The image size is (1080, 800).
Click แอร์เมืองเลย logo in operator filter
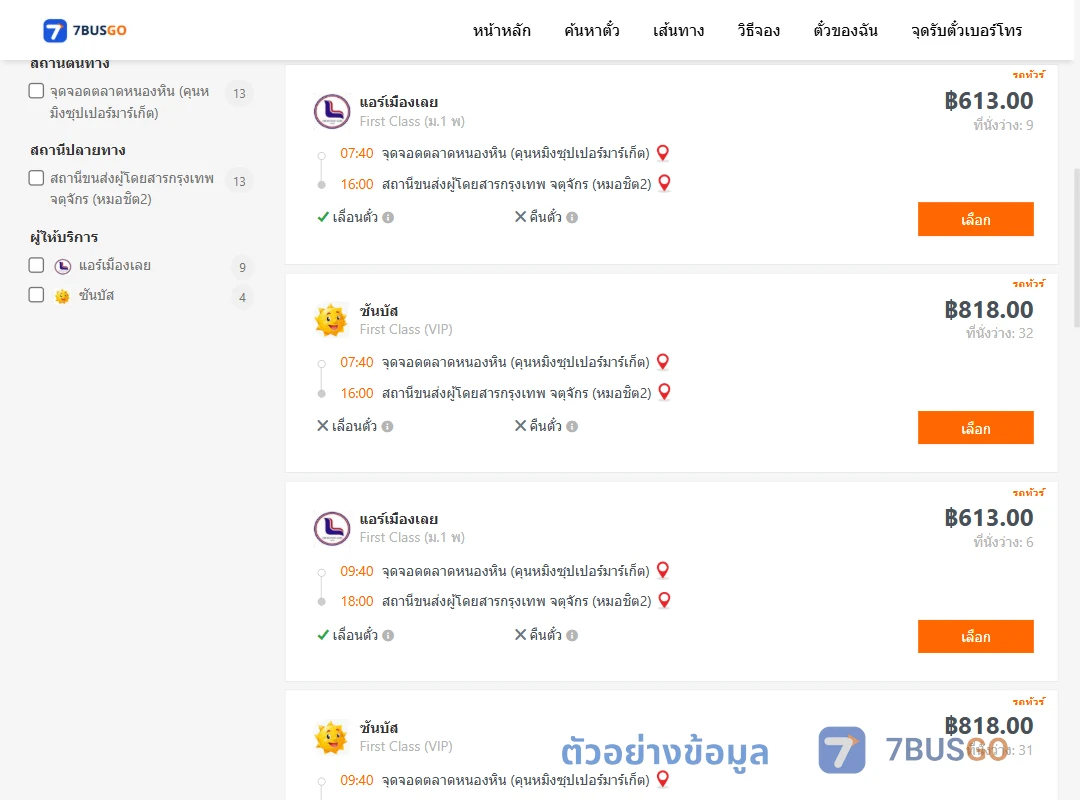coord(63,266)
